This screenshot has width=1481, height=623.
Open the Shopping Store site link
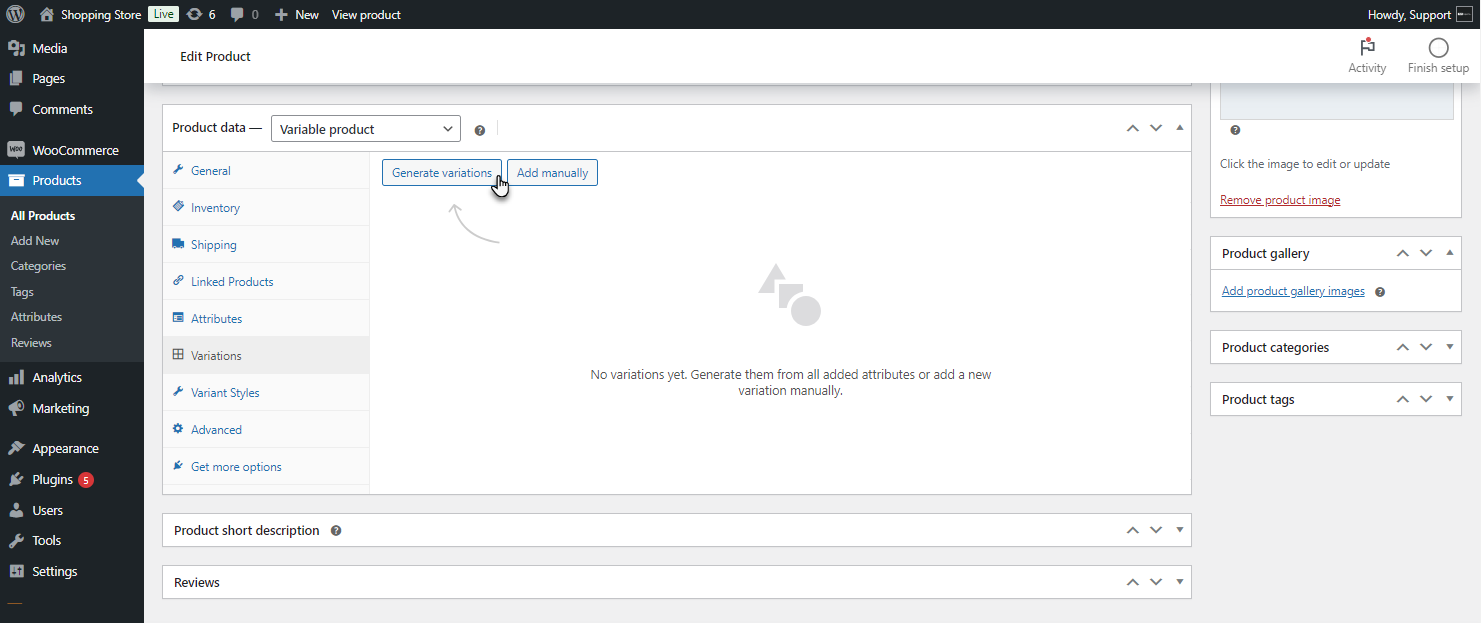[101, 15]
